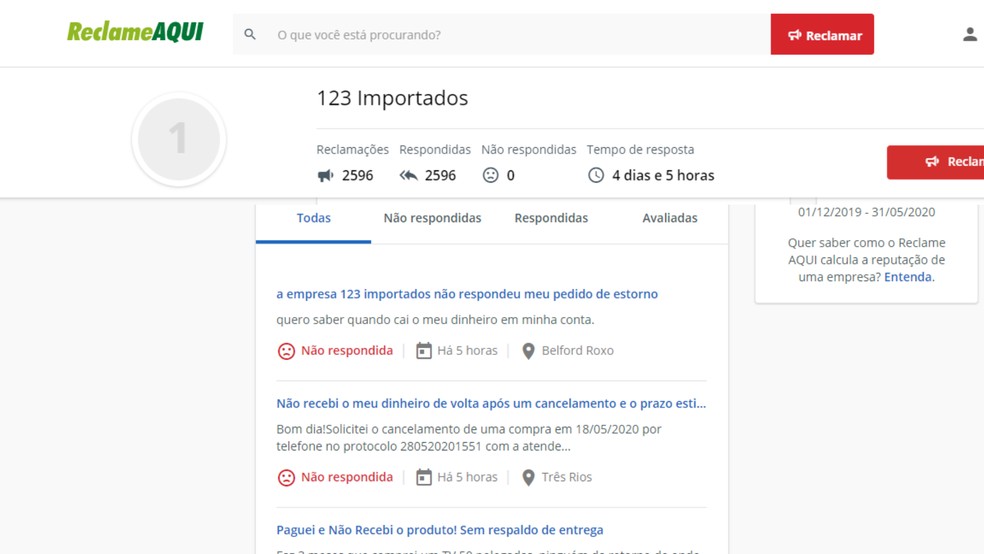This screenshot has height=554, width=984.
Task: Switch to the Respondidas tab
Action: (x=551, y=218)
